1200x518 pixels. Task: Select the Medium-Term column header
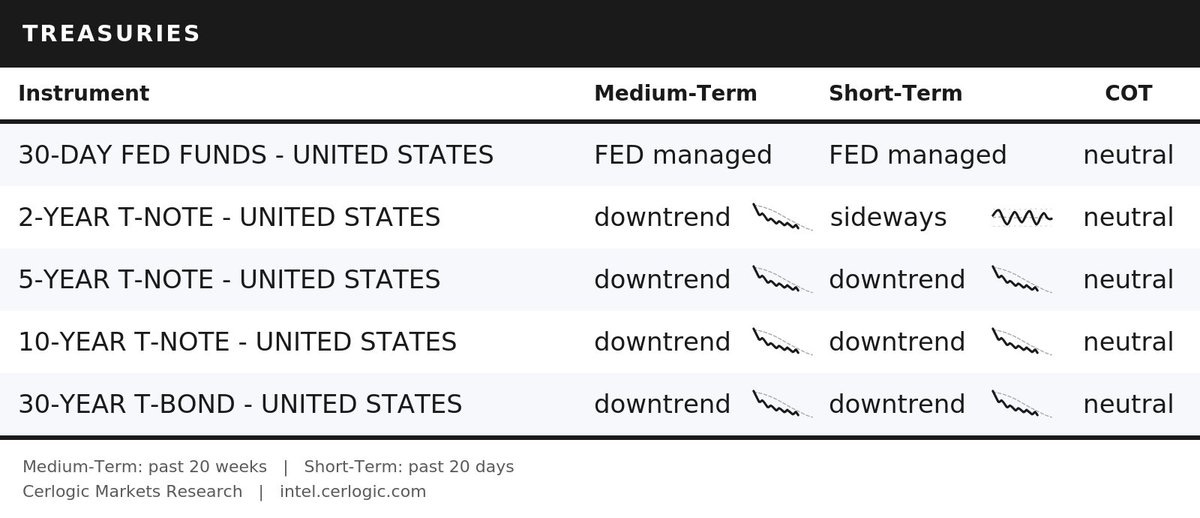point(675,93)
